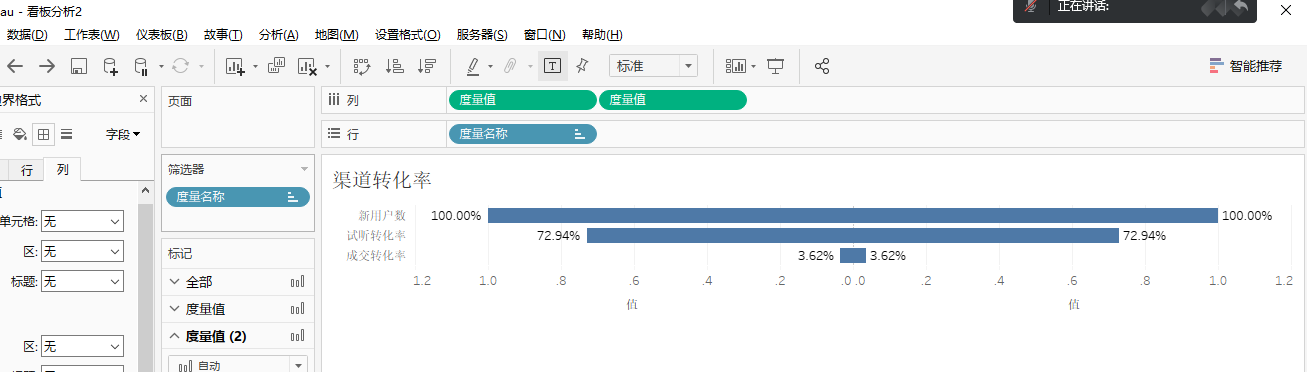Toggle show mark labels
Screen dimensions: 1307x372
pyautogui.click(x=552, y=66)
